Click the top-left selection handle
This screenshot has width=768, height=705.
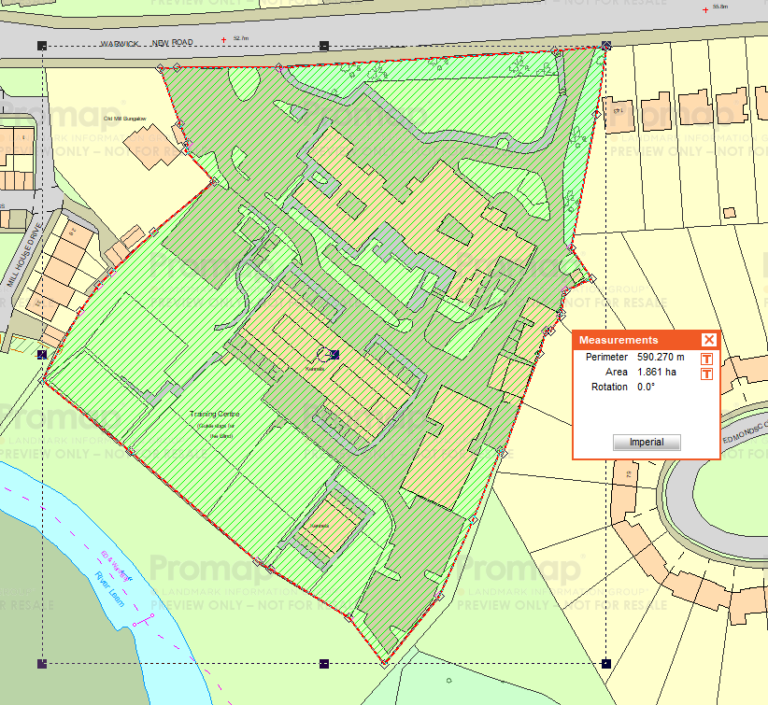[x=42, y=46]
